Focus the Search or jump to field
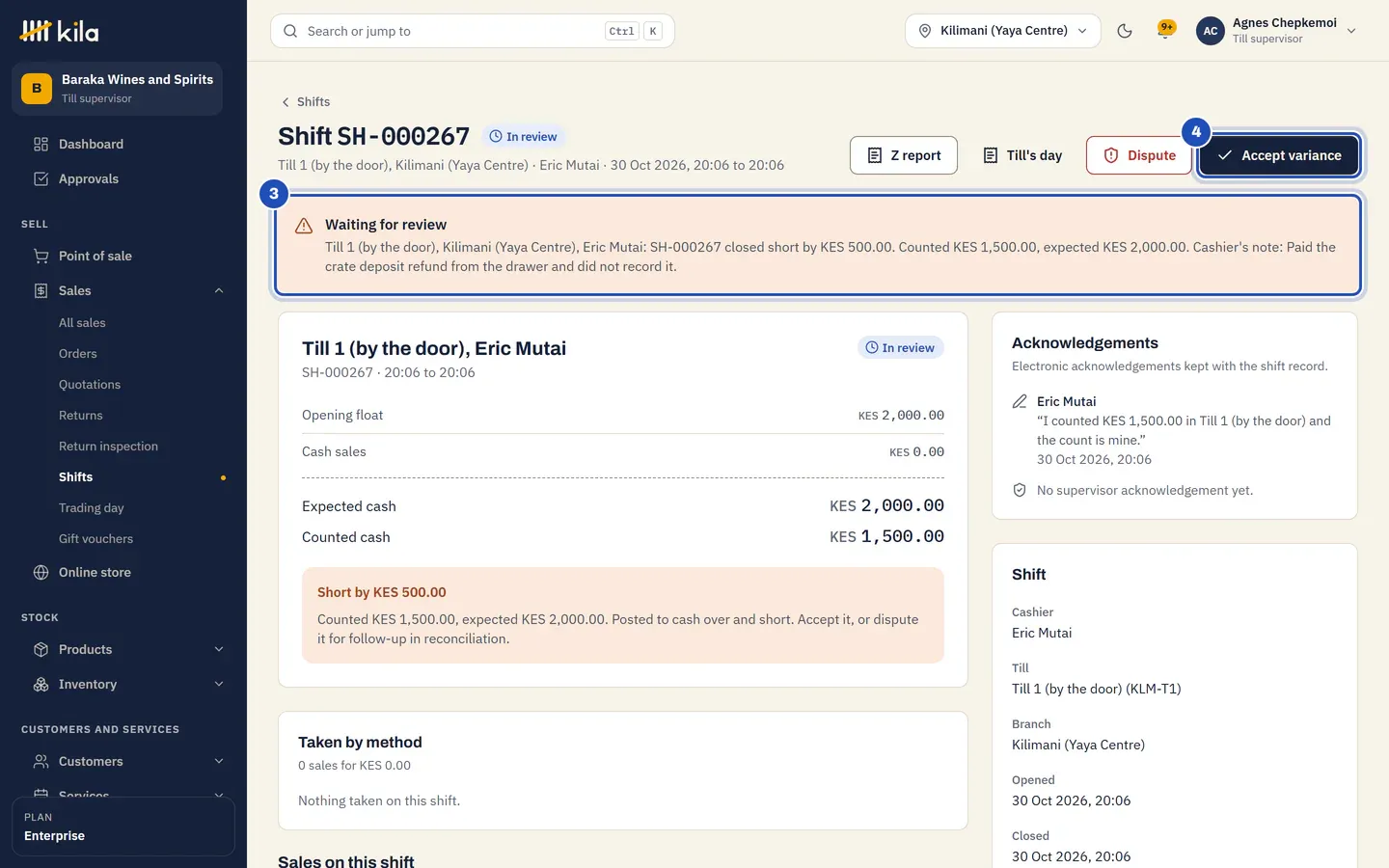The height and width of the screenshot is (868, 1389). point(473,31)
